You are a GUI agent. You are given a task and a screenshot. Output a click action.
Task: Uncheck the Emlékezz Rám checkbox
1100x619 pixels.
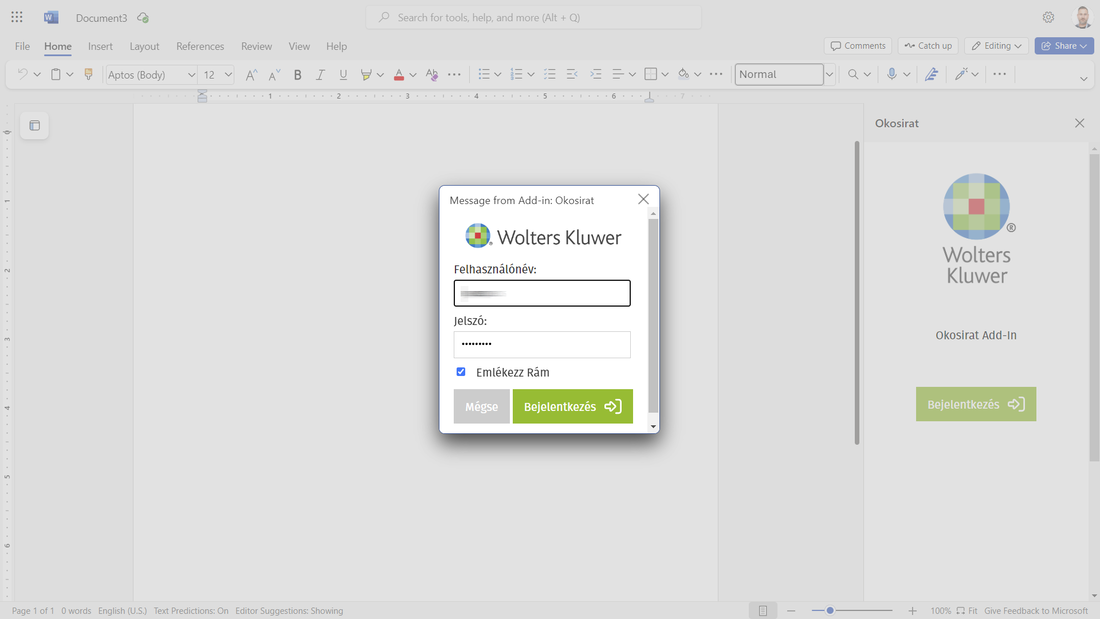coord(461,372)
